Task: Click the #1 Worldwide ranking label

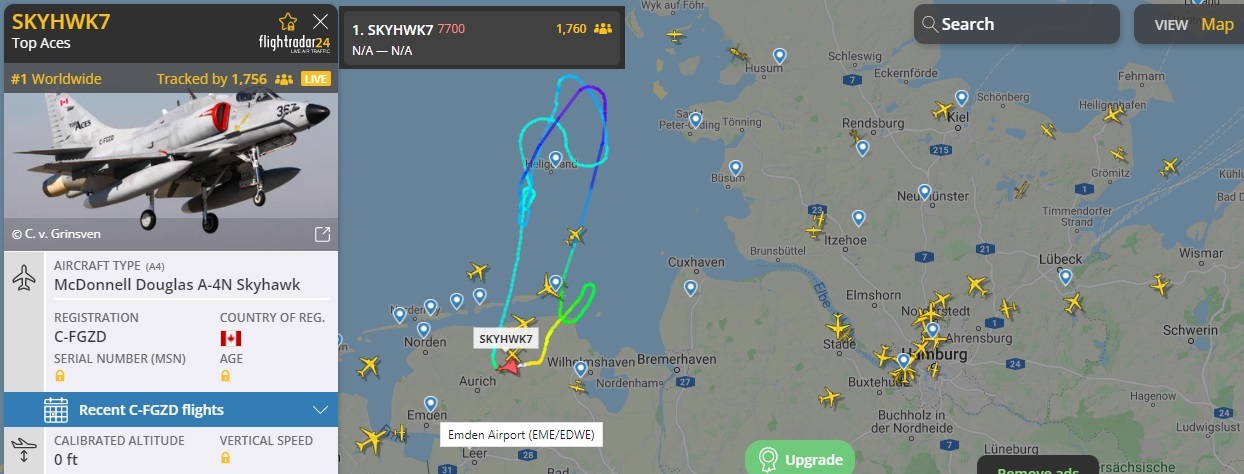Action: (56, 79)
